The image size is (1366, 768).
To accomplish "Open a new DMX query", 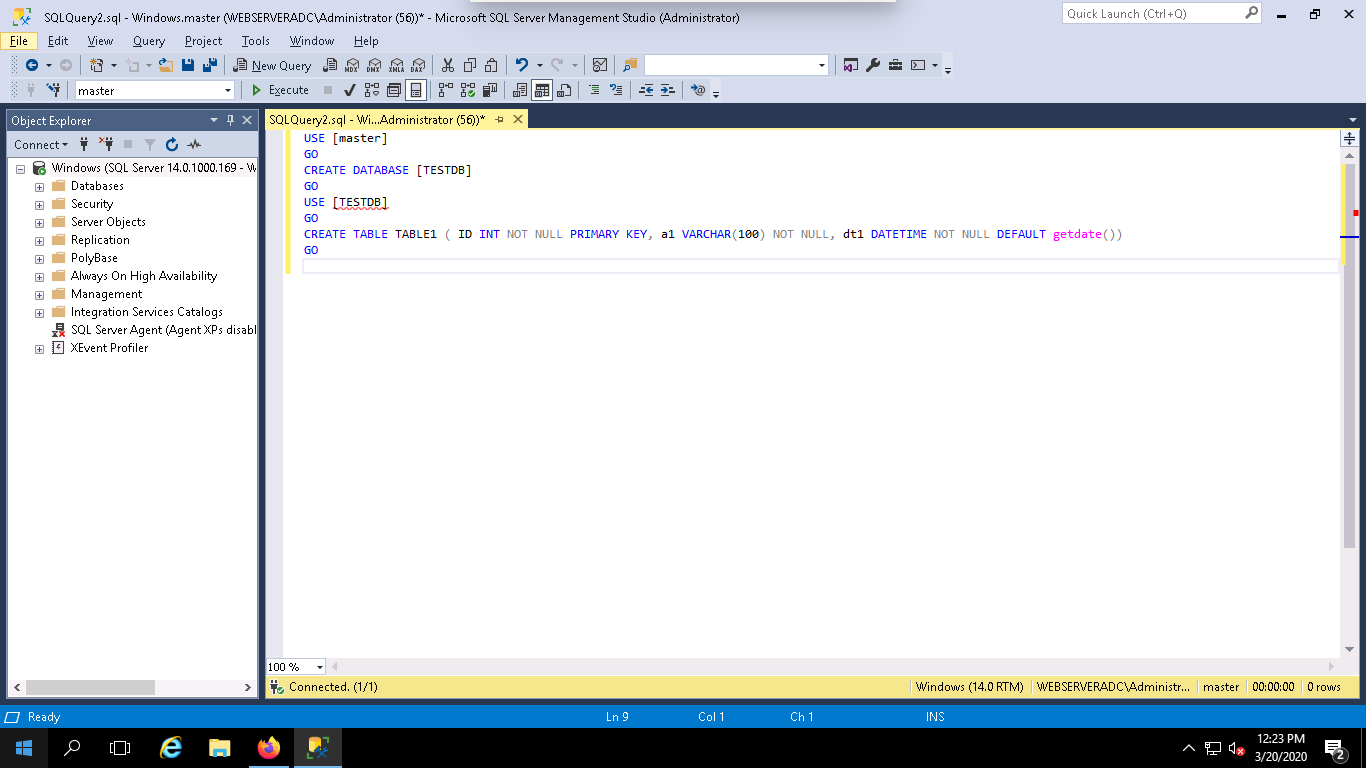I will (373, 65).
